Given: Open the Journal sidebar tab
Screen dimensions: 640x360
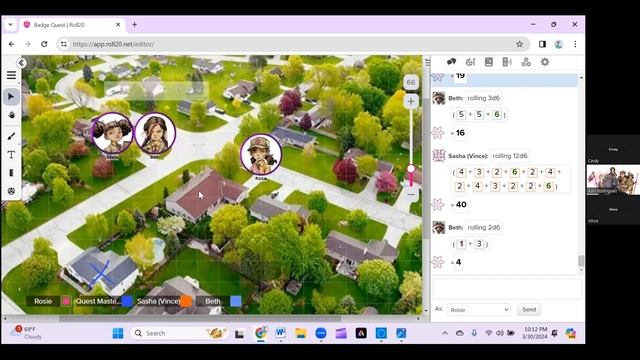Looking at the screenshot, I should [x=489, y=62].
